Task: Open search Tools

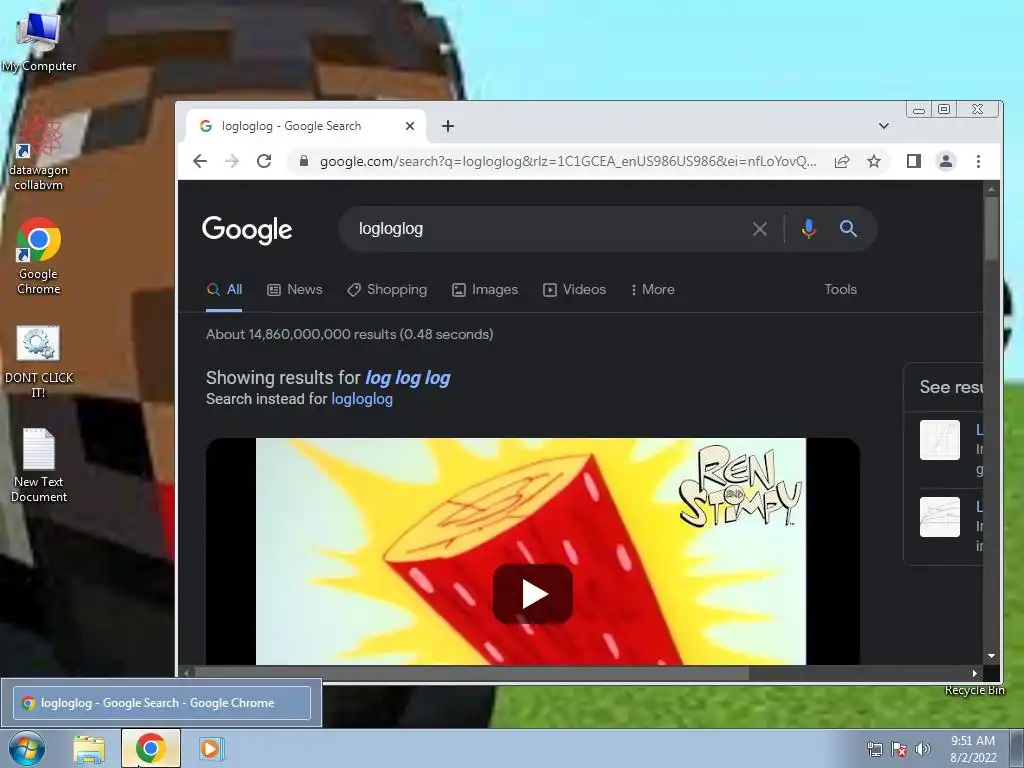Action: click(840, 289)
